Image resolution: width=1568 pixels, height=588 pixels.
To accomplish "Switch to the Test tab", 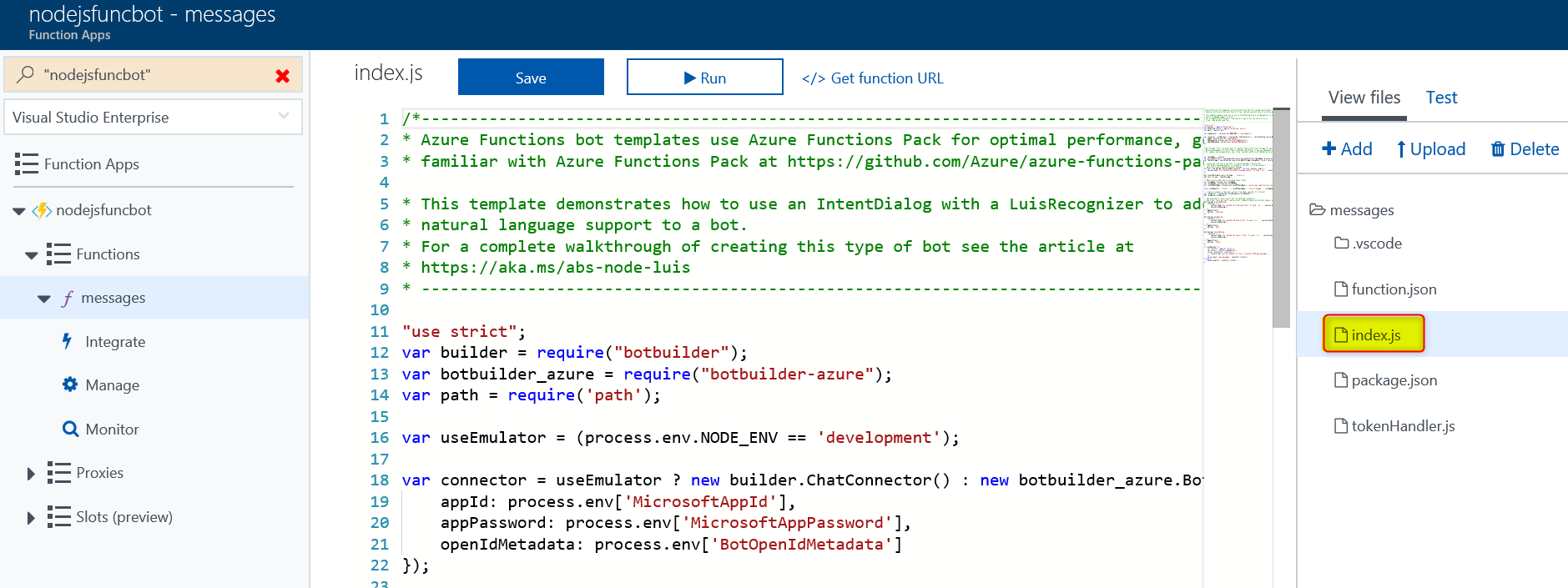I will 1440,98.
